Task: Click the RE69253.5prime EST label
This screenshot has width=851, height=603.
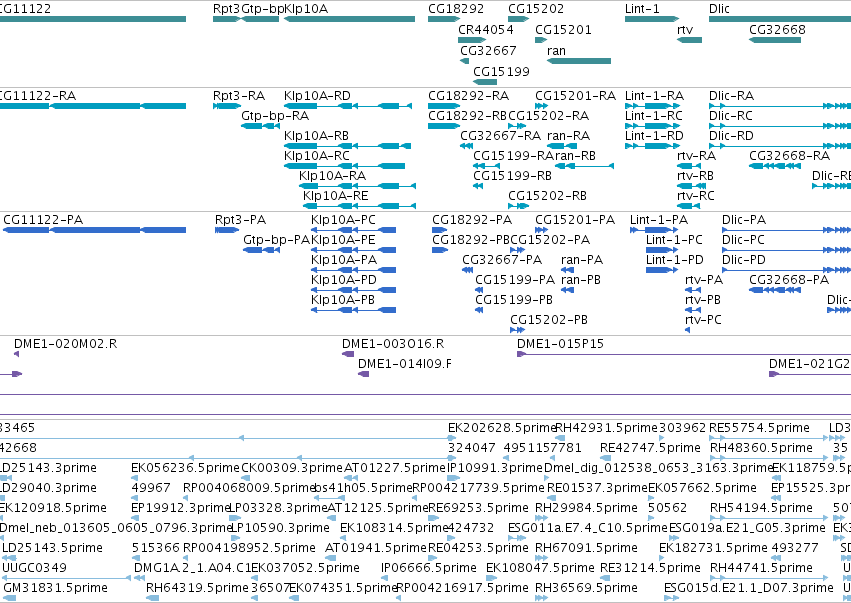Action: pyautogui.click(x=478, y=508)
